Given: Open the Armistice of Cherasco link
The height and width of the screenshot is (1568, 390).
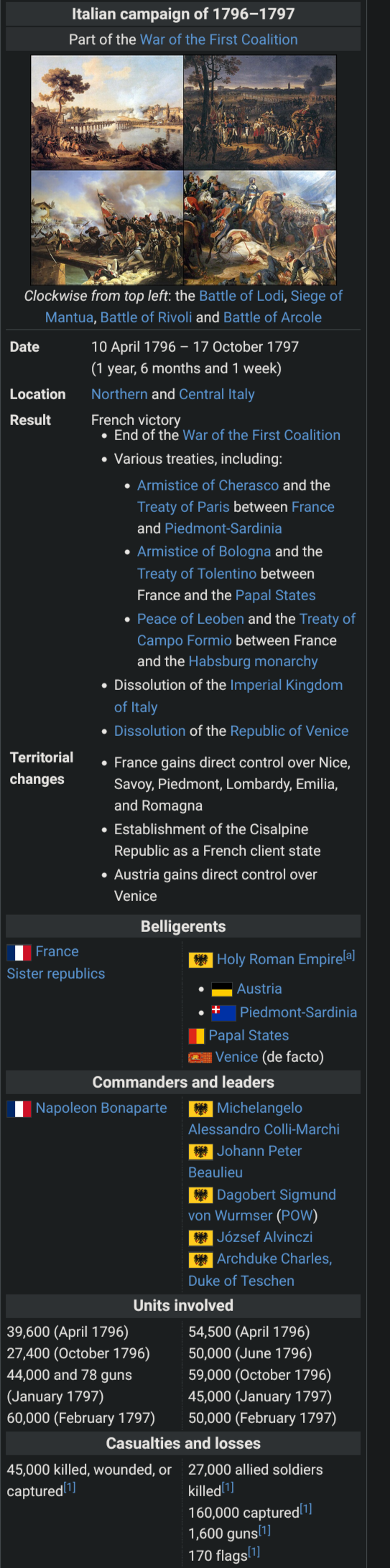Looking at the screenshot, I should pos(208,485).
